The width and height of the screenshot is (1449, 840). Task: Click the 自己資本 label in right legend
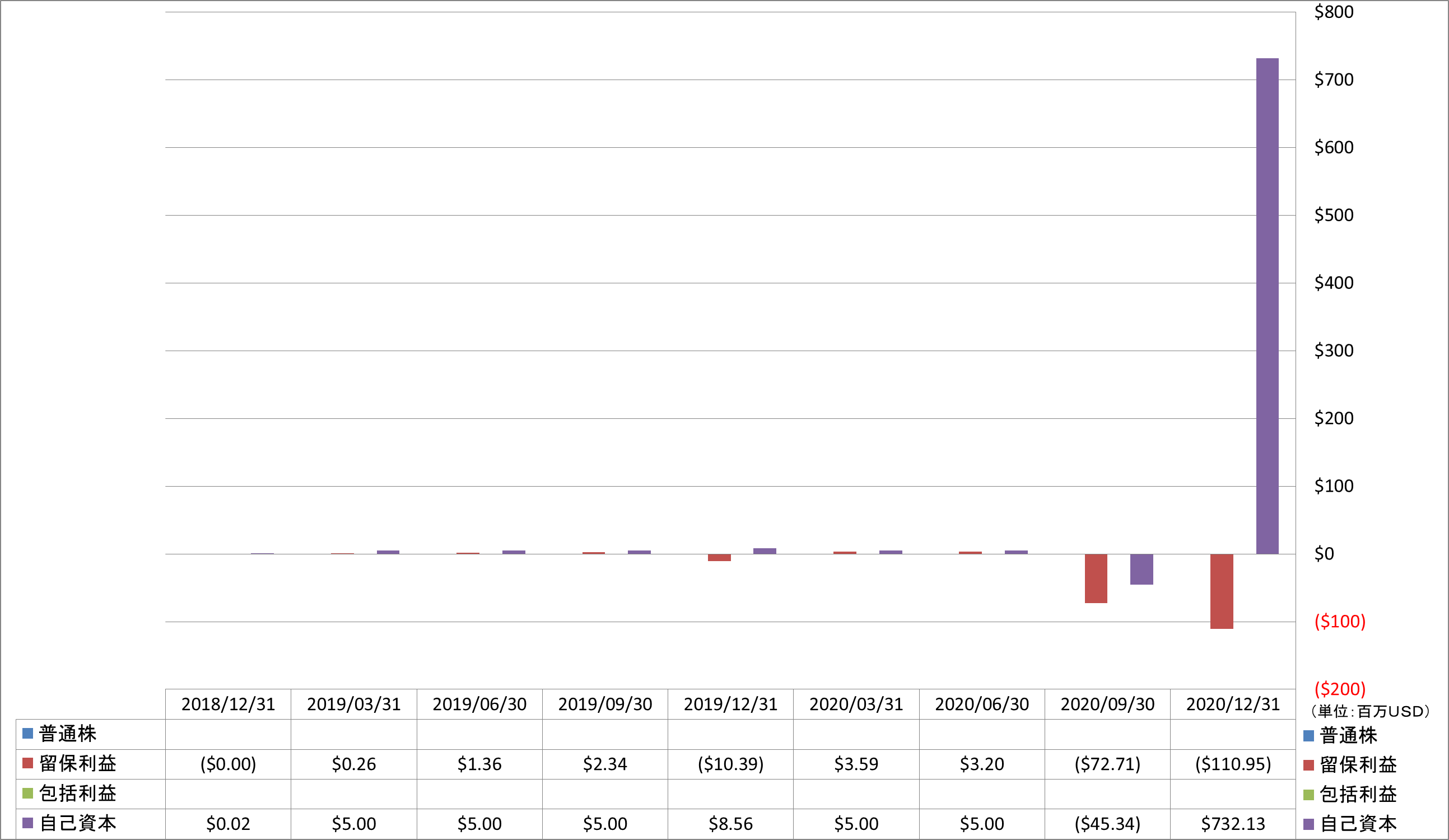(x=1359, y=824)
